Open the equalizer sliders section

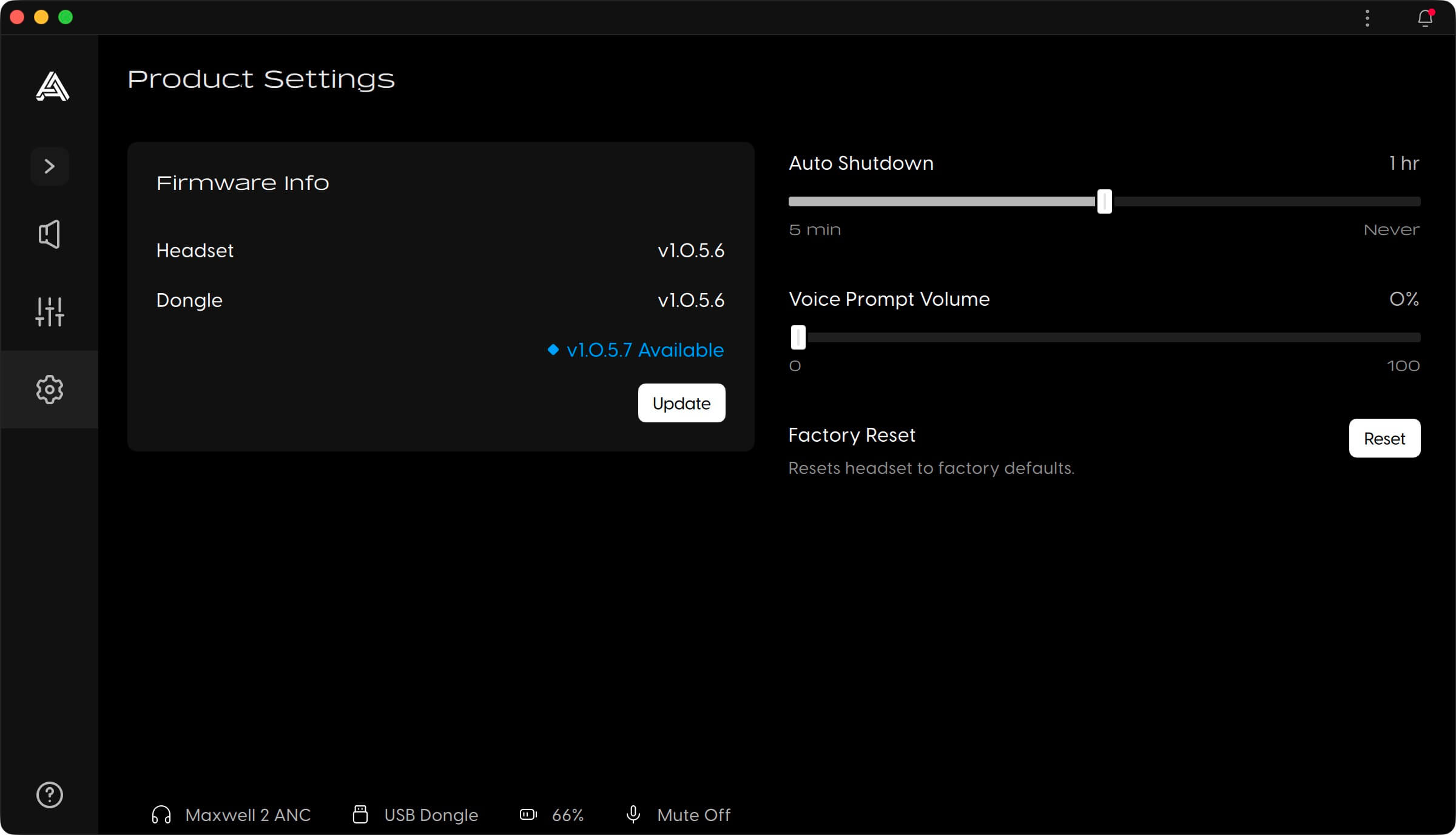50,312
